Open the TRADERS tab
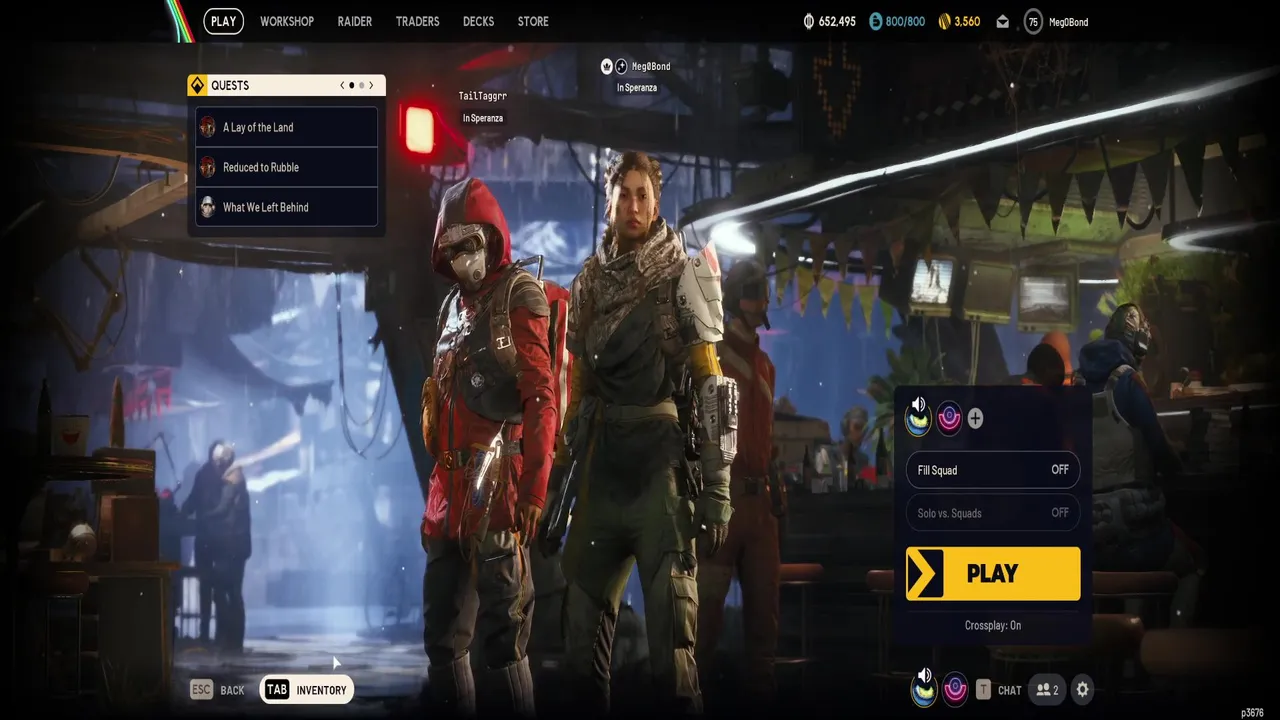1280x720 pixels. tap(418, 21)
